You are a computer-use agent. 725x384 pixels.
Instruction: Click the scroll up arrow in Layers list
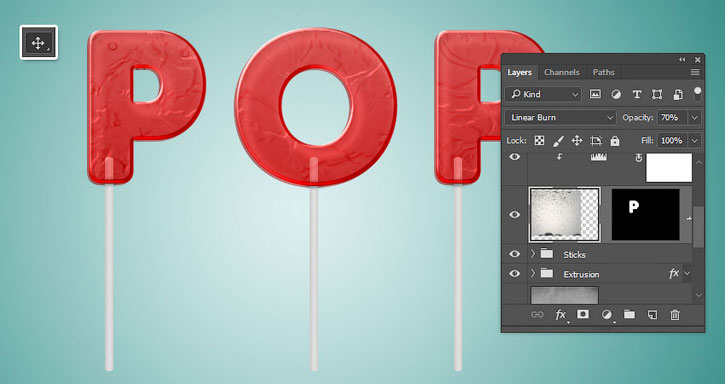tap(698, 162)
